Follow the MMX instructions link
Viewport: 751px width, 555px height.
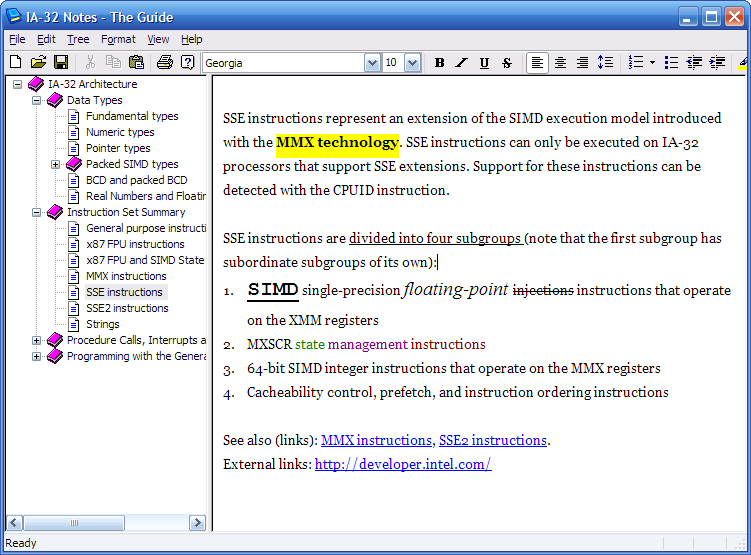point(376,440)
